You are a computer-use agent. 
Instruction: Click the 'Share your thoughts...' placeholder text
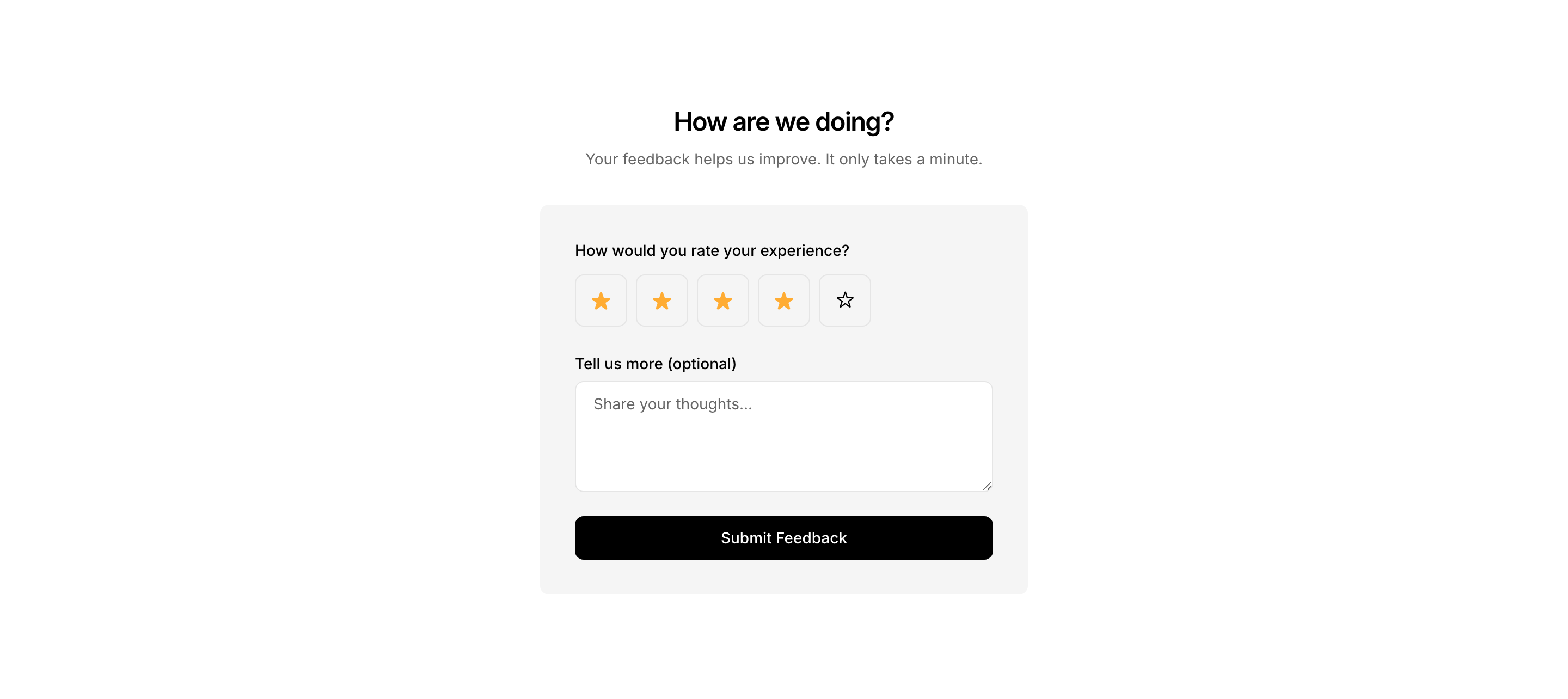coord(672,404)
